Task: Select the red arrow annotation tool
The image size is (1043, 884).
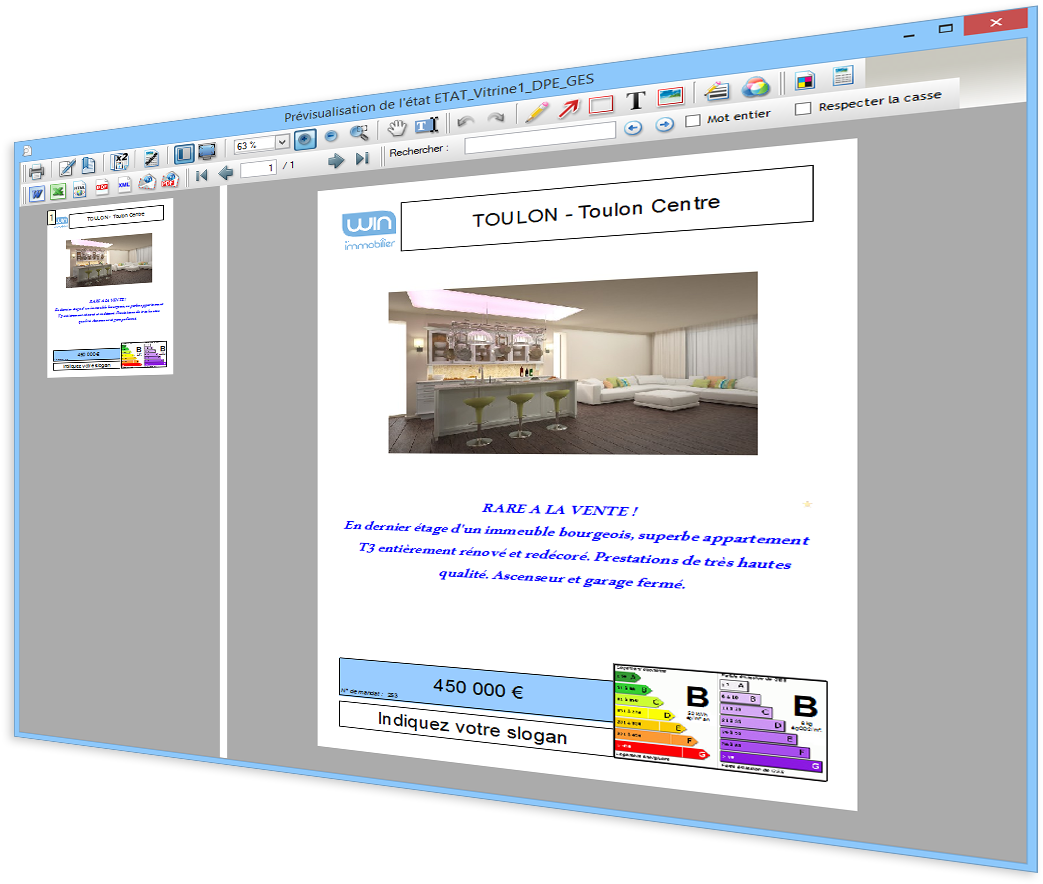Action: (569, 107)
